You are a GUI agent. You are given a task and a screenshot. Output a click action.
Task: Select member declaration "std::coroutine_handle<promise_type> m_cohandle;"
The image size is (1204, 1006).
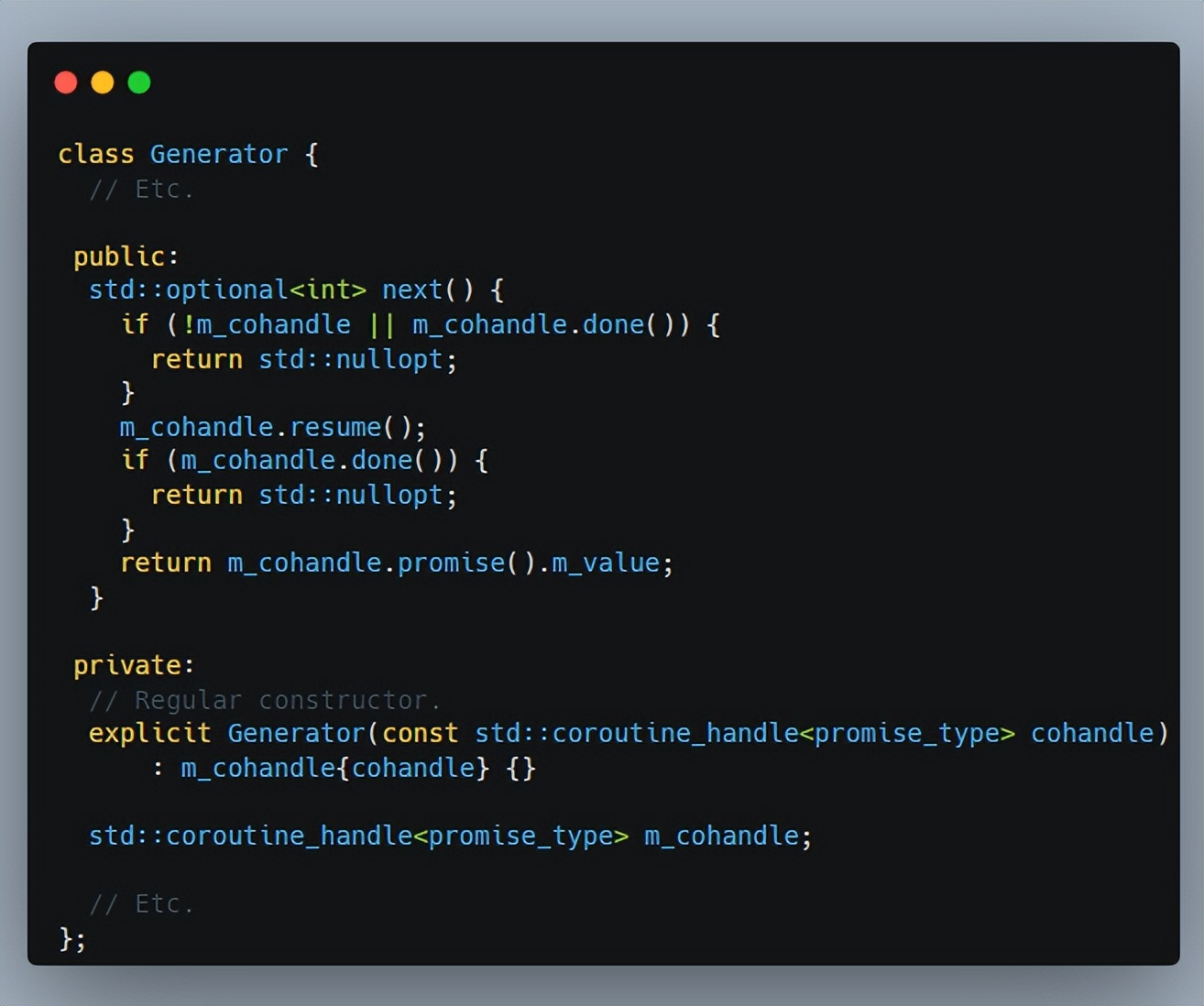450,836
